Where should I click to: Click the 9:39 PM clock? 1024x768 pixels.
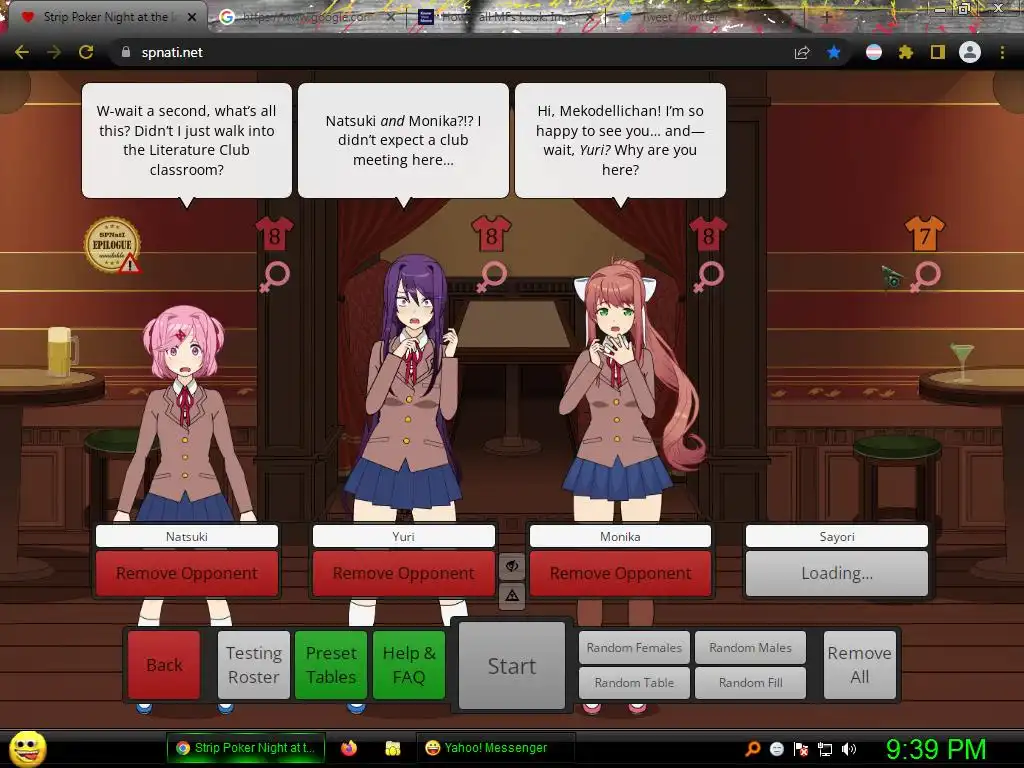(x=936, y=749)
